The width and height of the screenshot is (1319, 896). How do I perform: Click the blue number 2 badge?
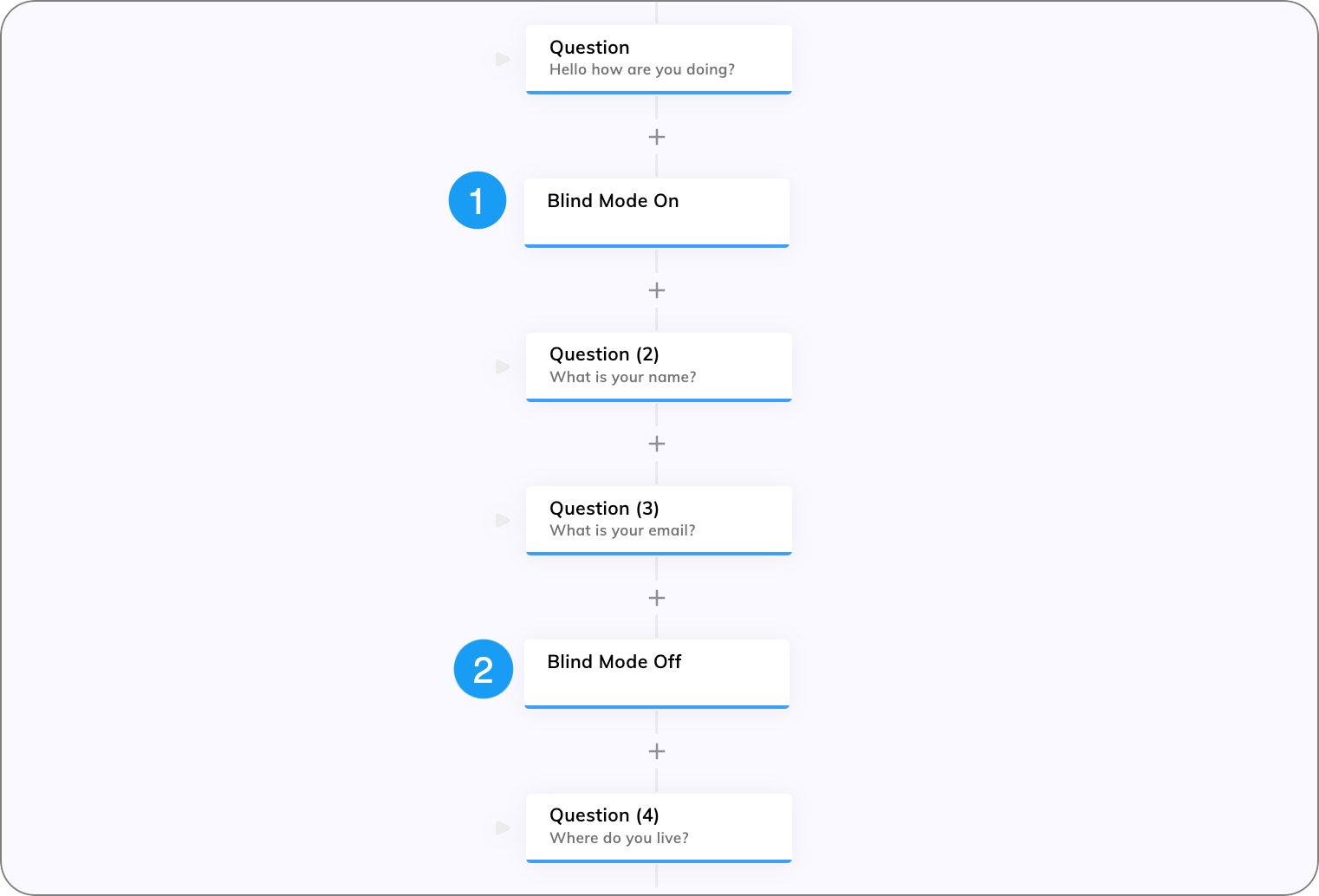(484, 669)
